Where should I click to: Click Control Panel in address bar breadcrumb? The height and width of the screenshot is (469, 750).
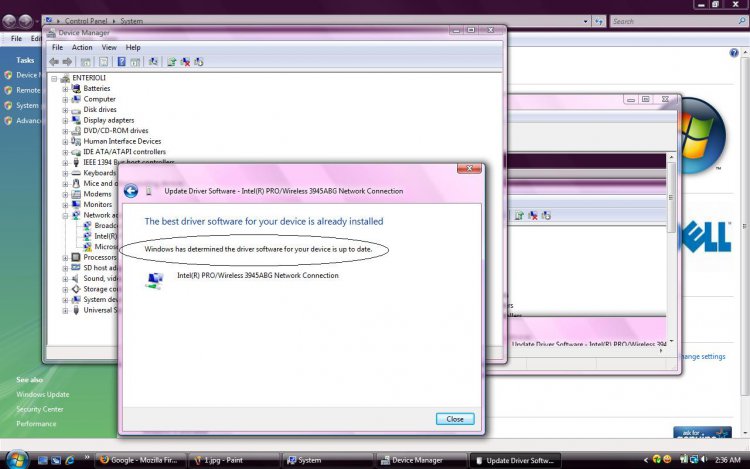(x=86, y=21)
